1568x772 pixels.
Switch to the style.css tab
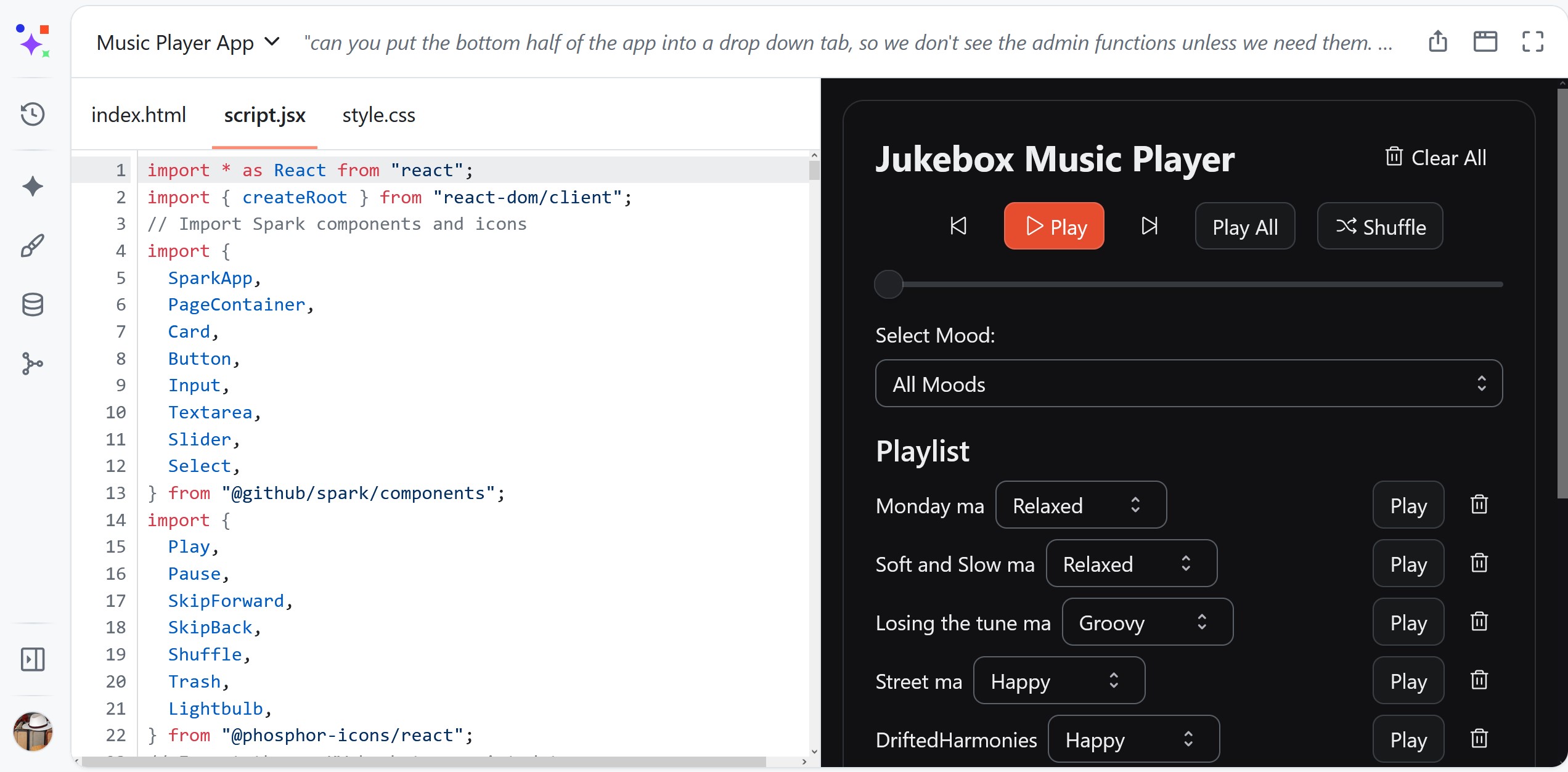pyautogui.click(x=378, y=115)
